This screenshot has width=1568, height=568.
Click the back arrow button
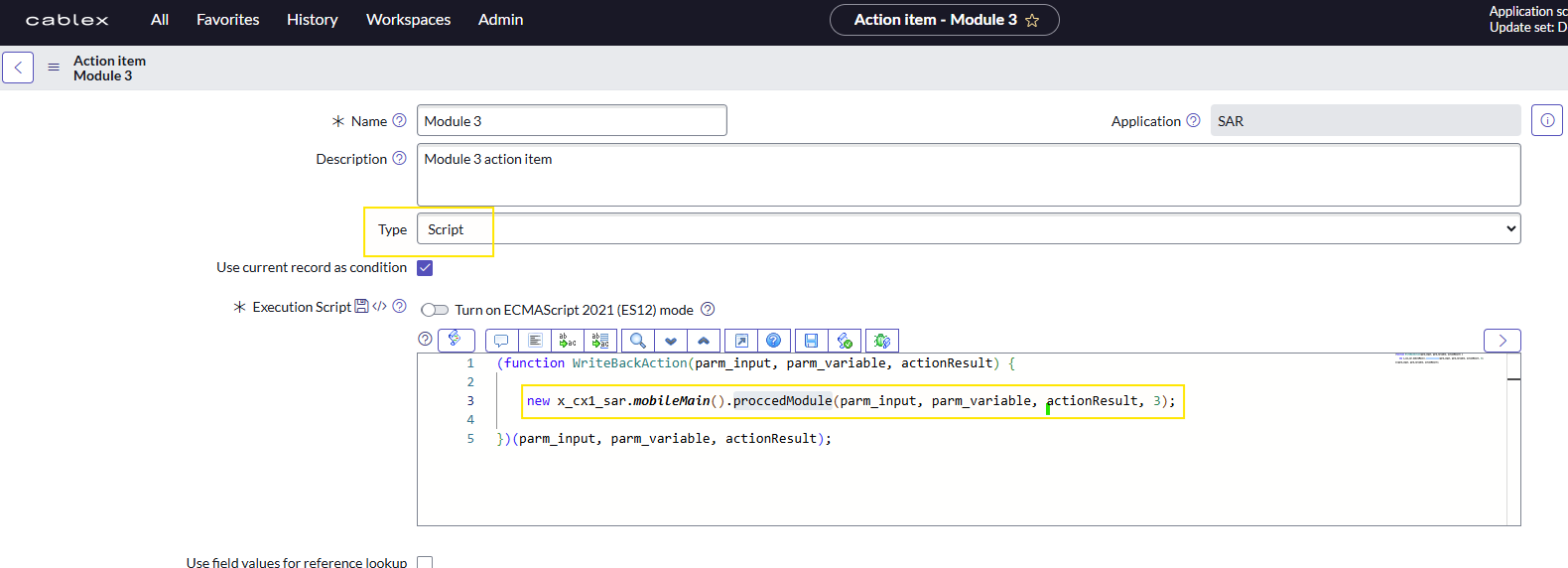click(x=18, y=68)
